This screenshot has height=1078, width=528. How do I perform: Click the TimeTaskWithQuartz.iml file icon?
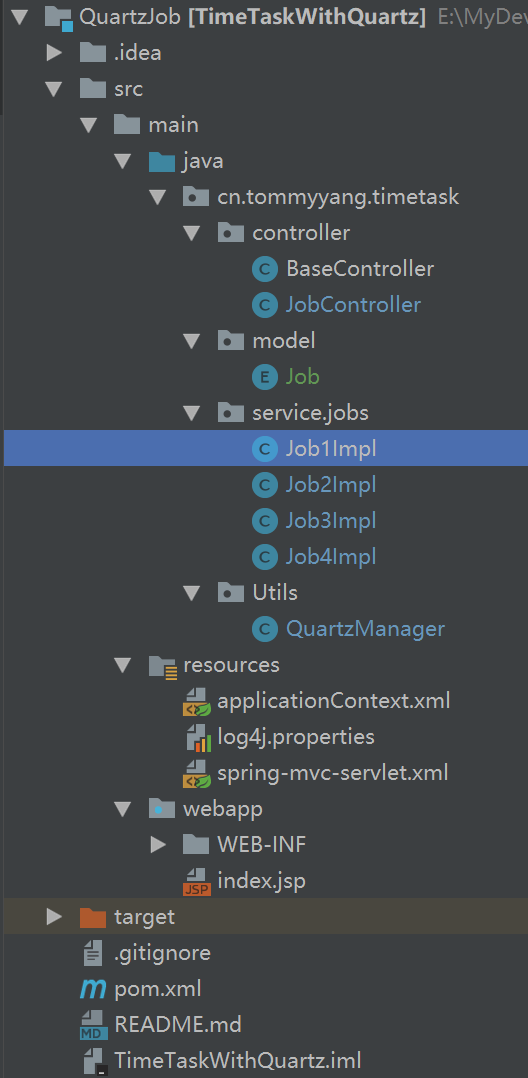point(94,1062)
